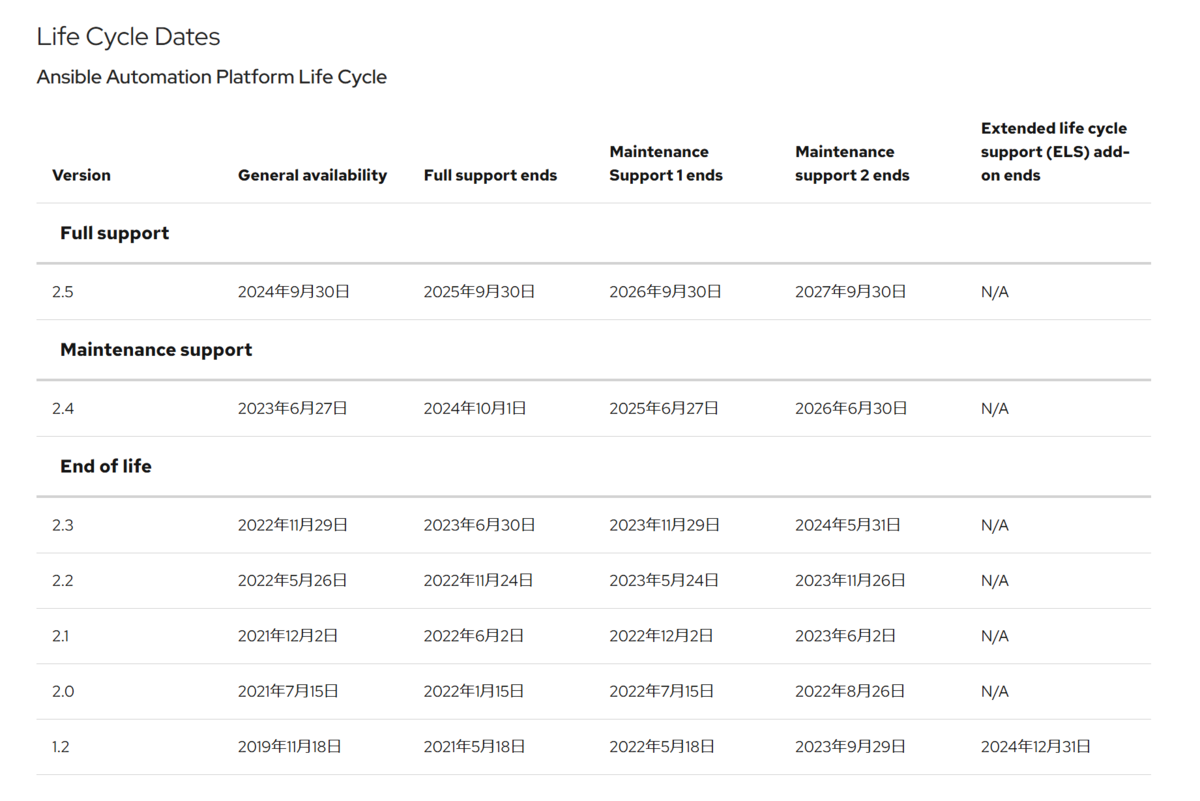Screen dimensions: 1200x801
Task: Click date '2022年8月26日' in 2.0 row
Action: tap(851, 691)
